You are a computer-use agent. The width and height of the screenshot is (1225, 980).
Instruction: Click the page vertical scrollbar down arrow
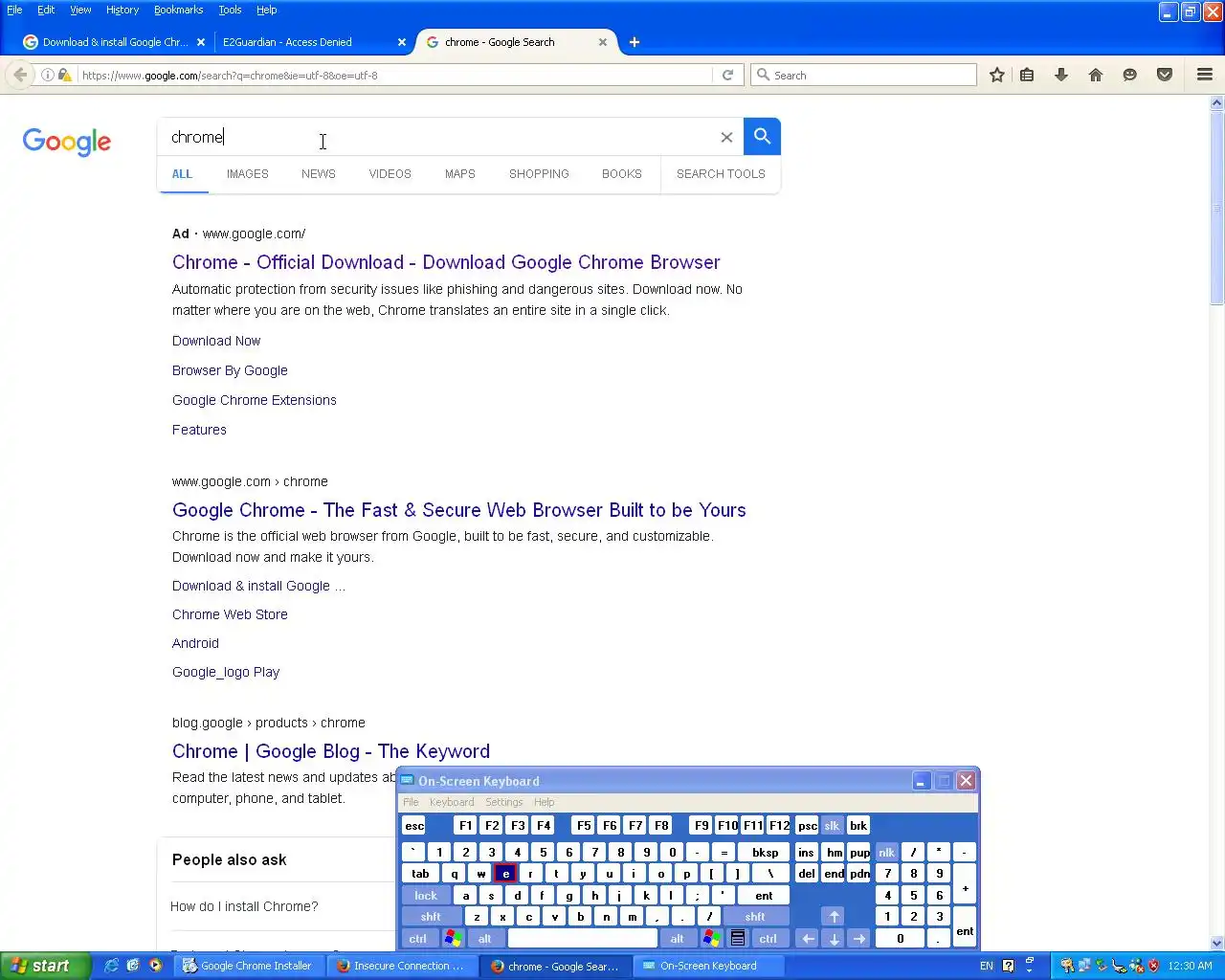[1217, 943]
